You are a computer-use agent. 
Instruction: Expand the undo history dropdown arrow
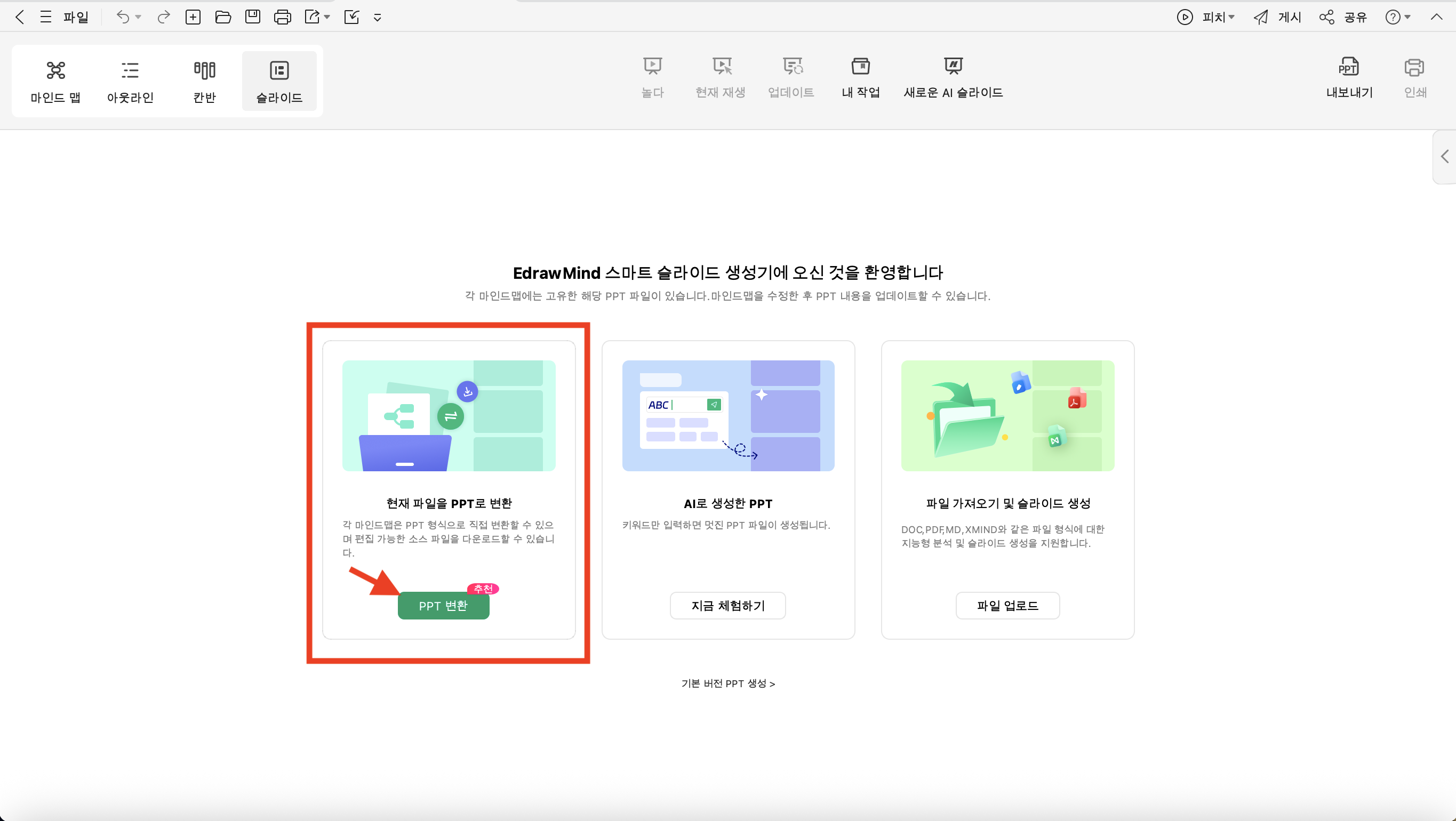point(138,18)
